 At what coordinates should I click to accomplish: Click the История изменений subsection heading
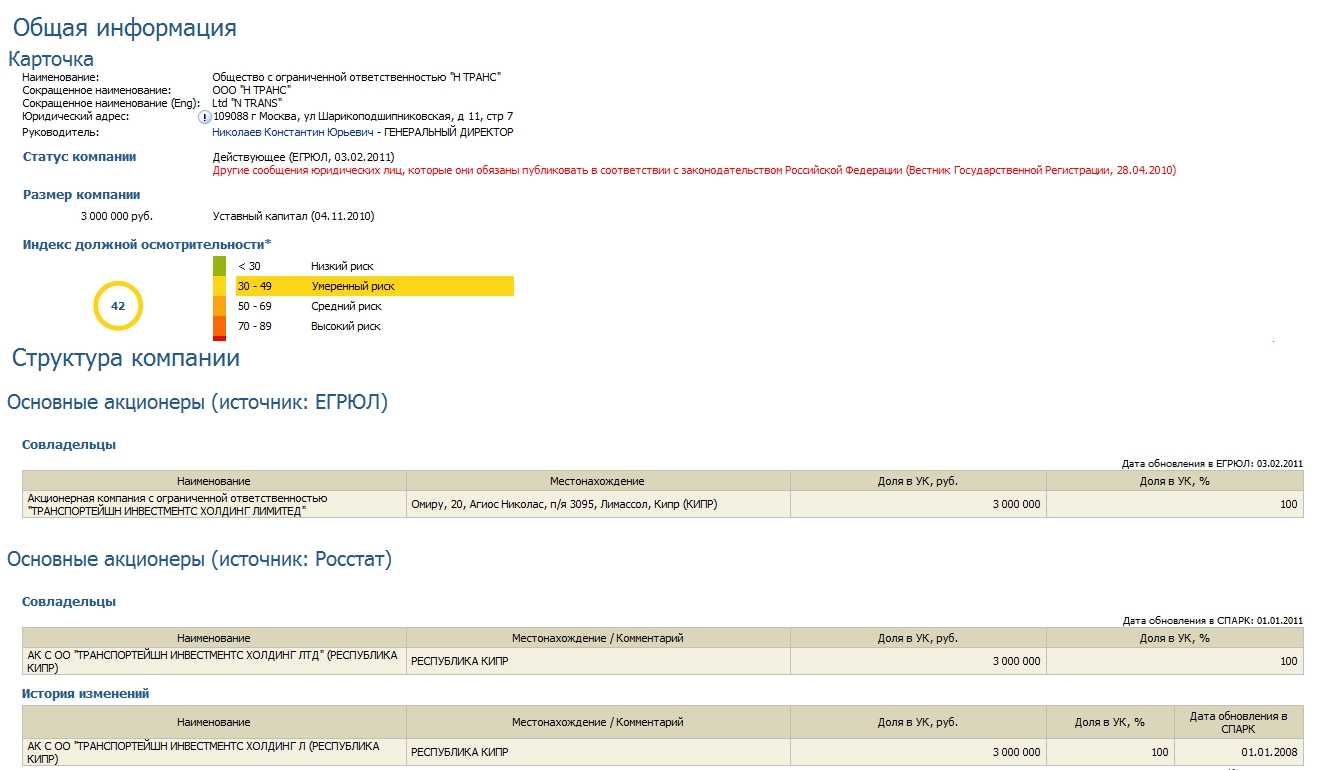(x=85, y=693)
